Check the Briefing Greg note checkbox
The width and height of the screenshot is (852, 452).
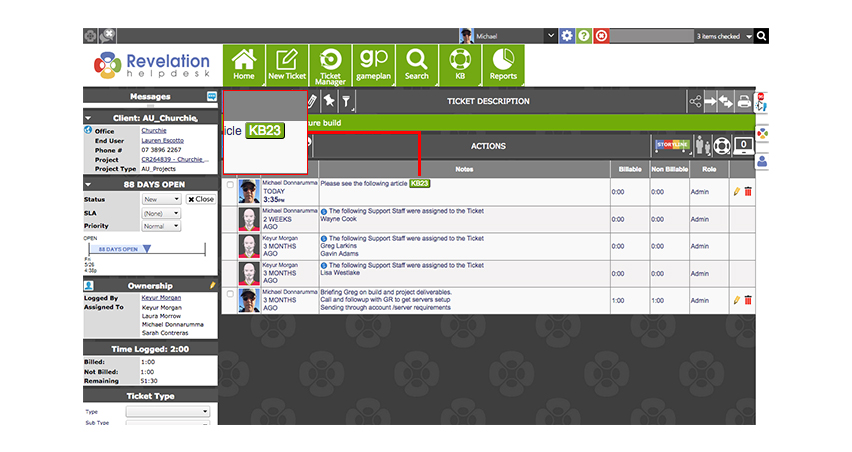(x=230, y=294)
